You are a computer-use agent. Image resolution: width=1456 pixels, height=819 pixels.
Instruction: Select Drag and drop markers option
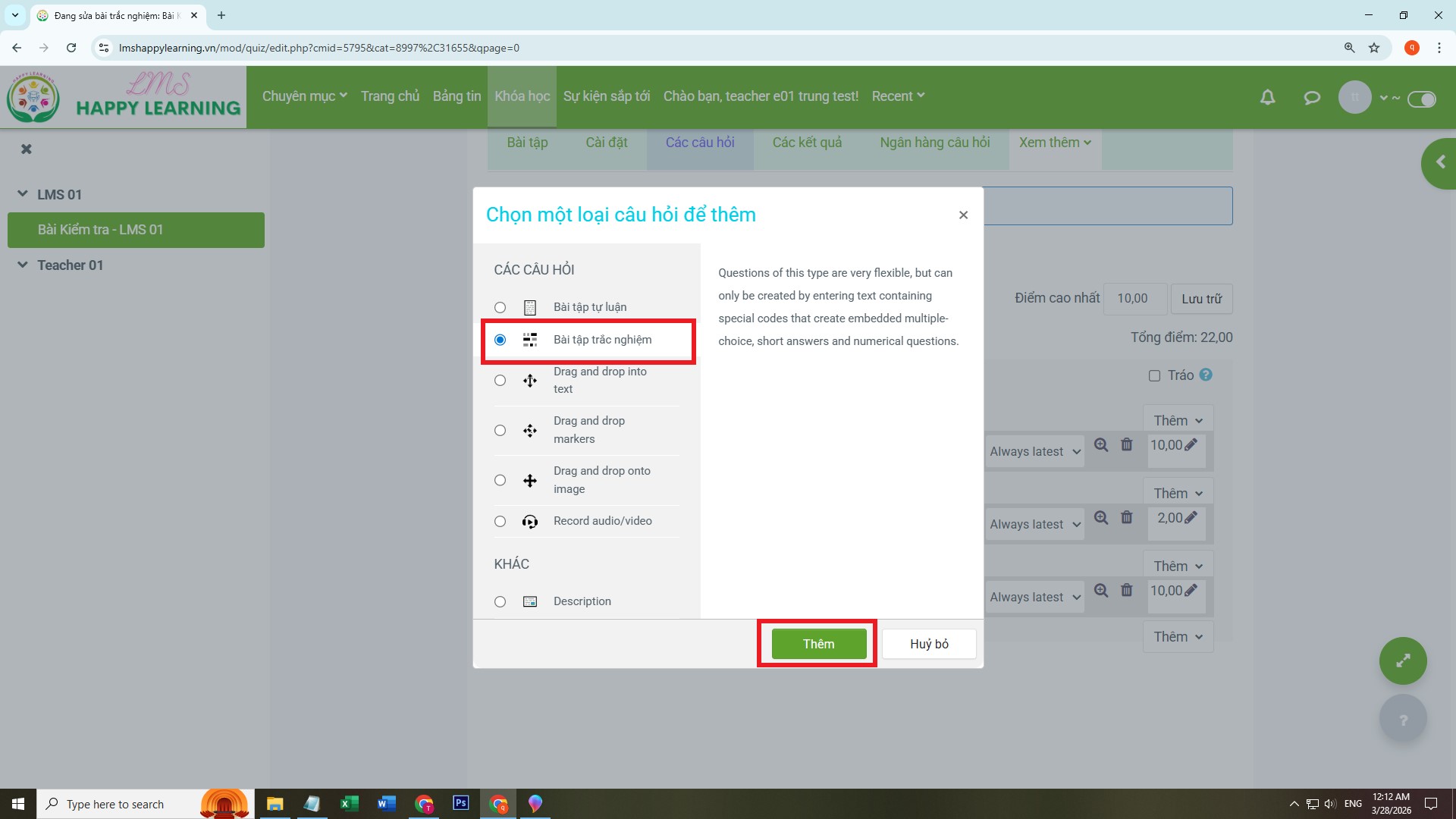[x=500, y=430]
